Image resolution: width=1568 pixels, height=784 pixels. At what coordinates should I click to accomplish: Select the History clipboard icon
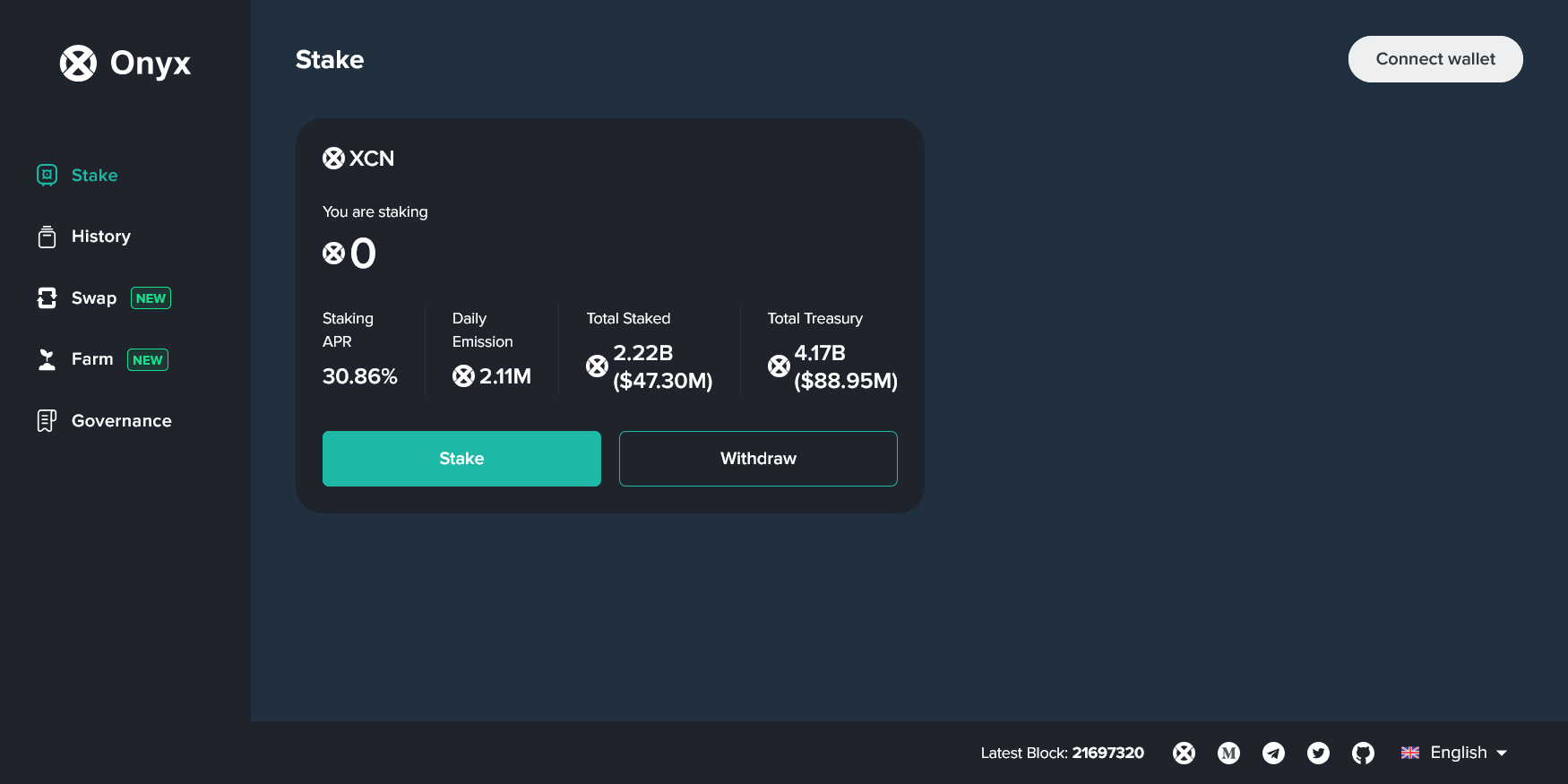pyautogui.click(x=47, y=237)
